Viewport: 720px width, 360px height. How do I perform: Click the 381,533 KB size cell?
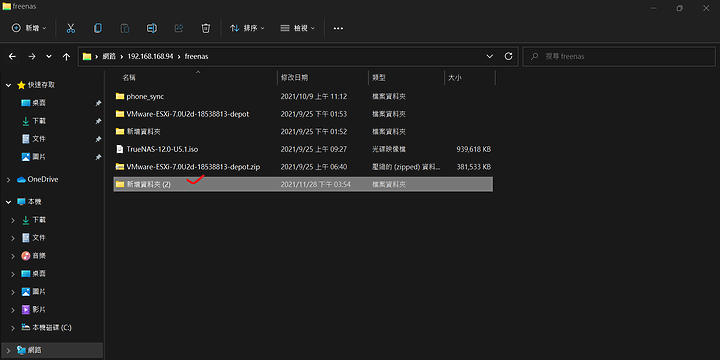[x=474, y=167]
